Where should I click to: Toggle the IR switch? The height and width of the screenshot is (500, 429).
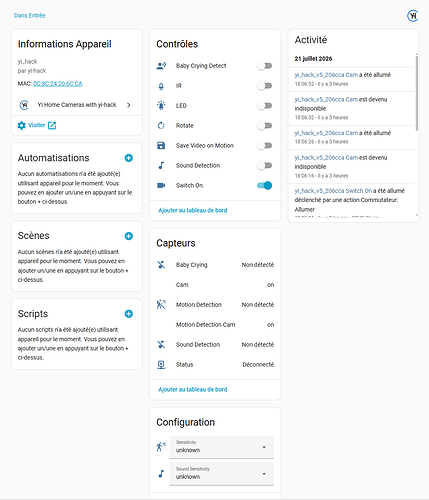tap(265, 86)
